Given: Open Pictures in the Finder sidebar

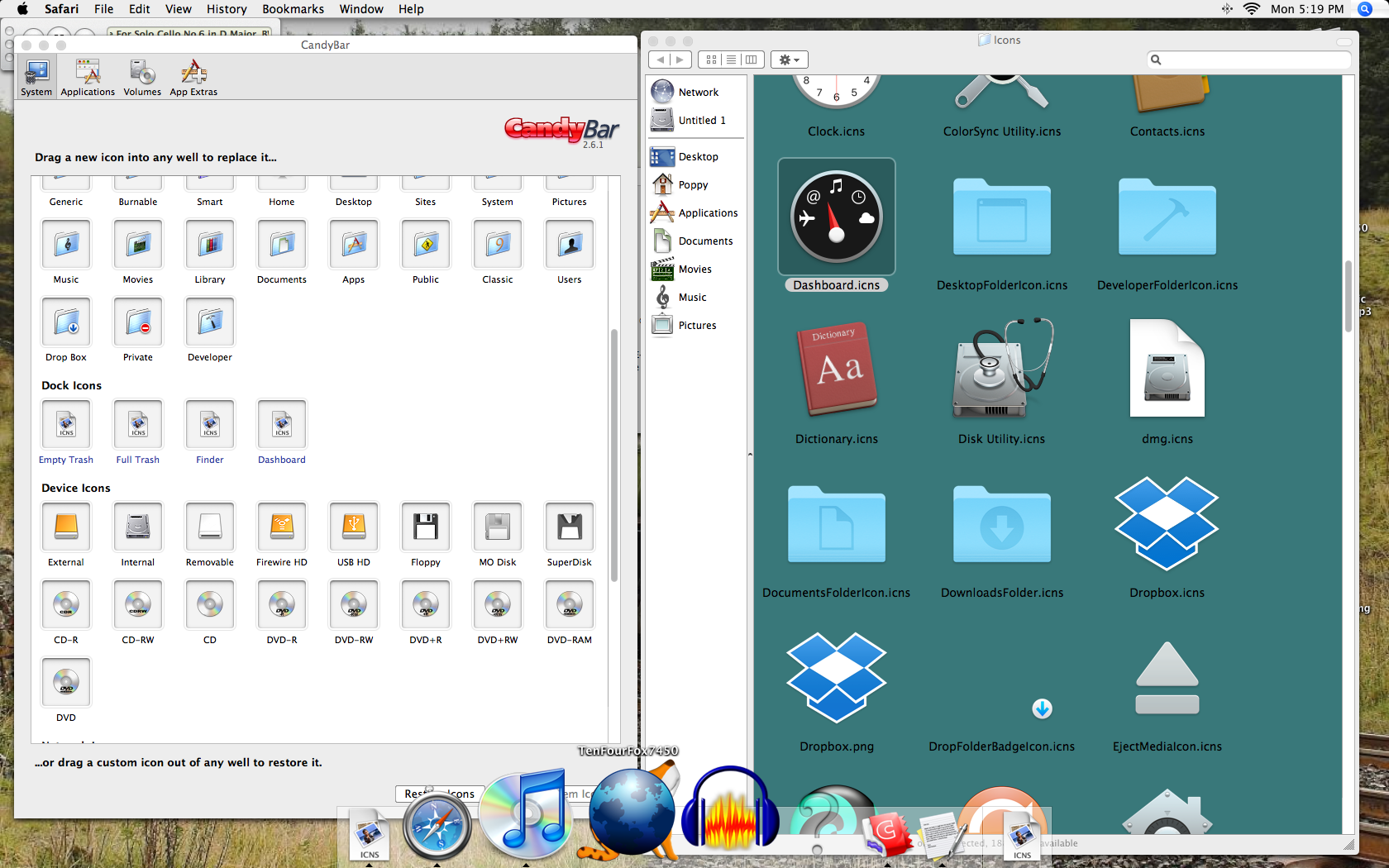Looking at the screenshot, I should click(696, 325).
